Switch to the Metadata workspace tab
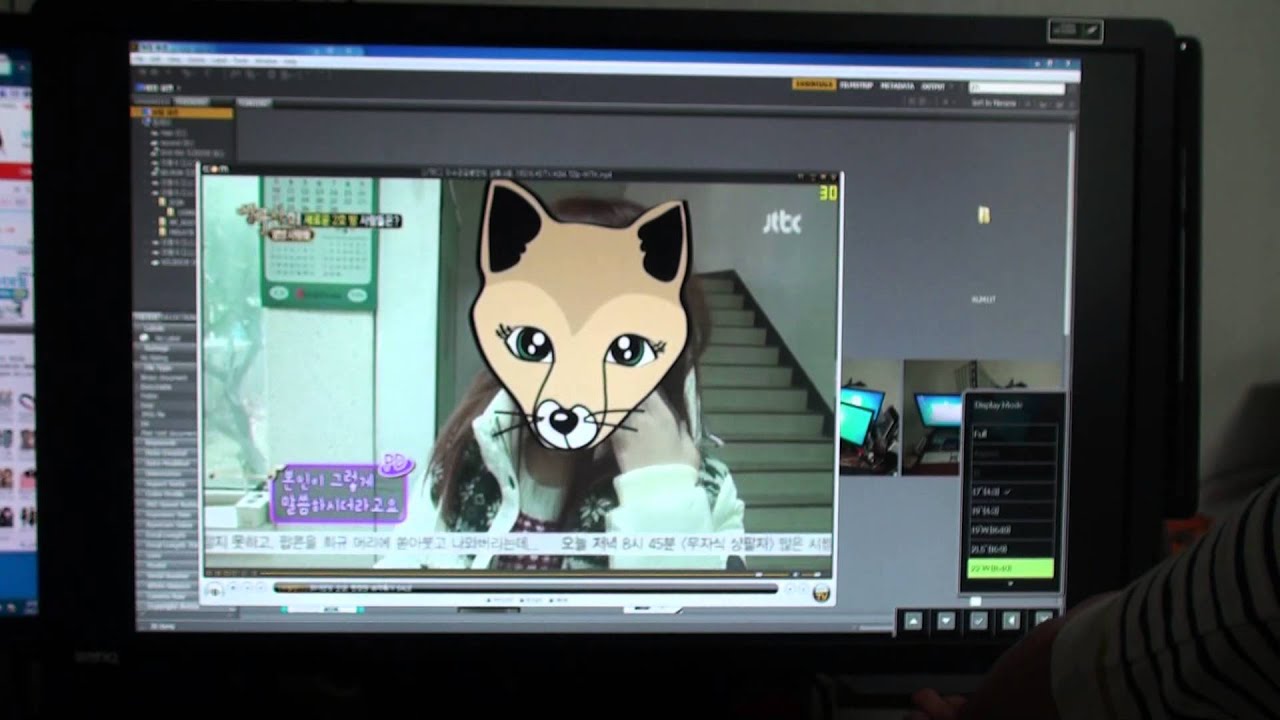Screen dimensions: 1280x720 [x=897, y=86]
